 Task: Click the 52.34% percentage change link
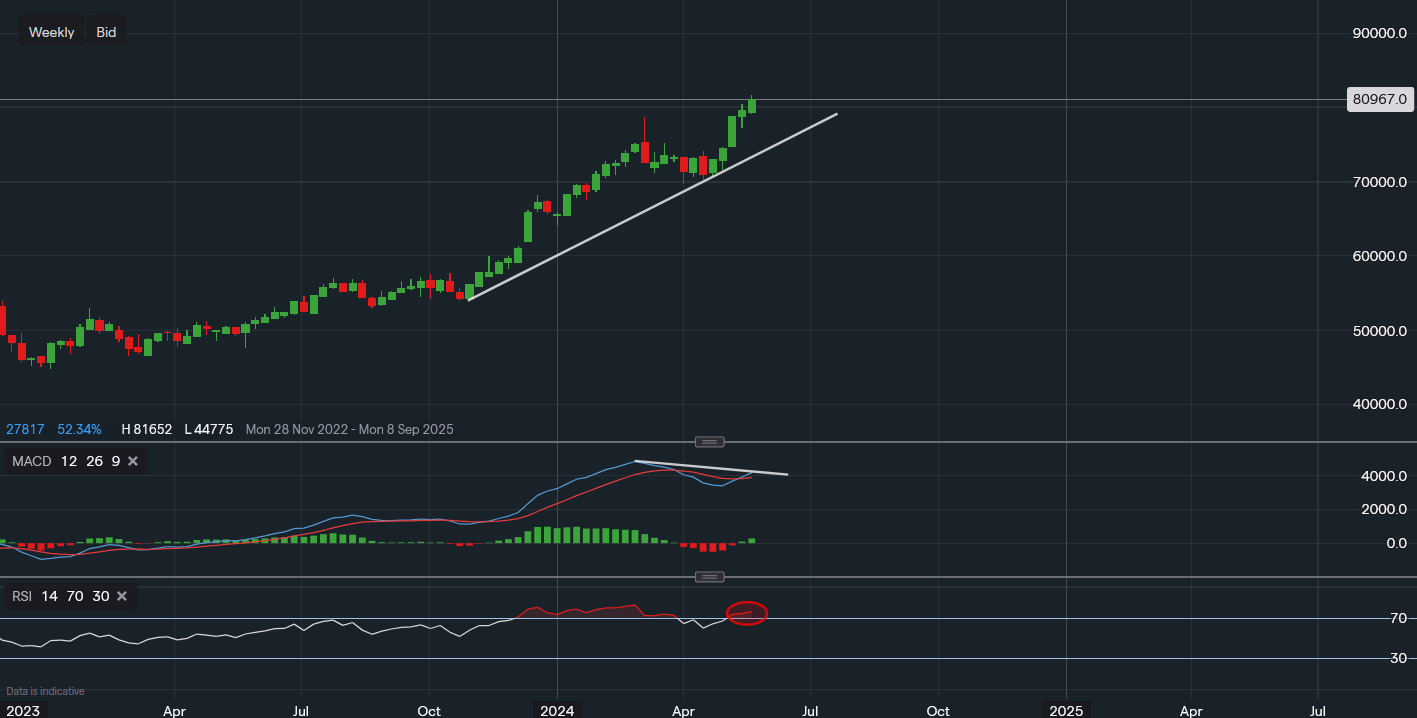point(79,429)
